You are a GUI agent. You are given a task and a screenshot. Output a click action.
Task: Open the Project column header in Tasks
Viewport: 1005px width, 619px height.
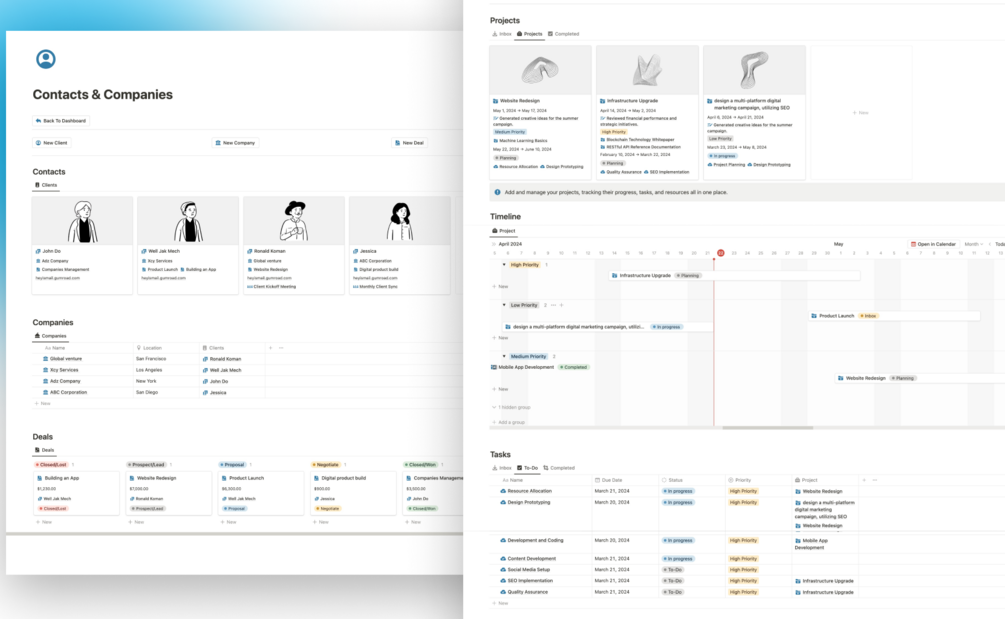click(x=806, y=480)
